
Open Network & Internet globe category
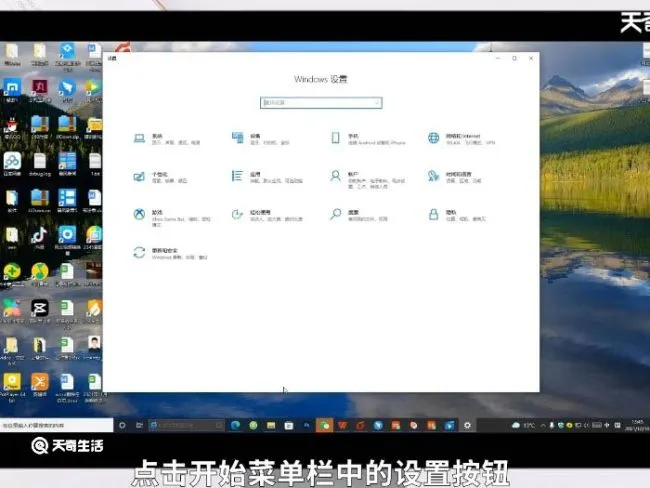461,139
